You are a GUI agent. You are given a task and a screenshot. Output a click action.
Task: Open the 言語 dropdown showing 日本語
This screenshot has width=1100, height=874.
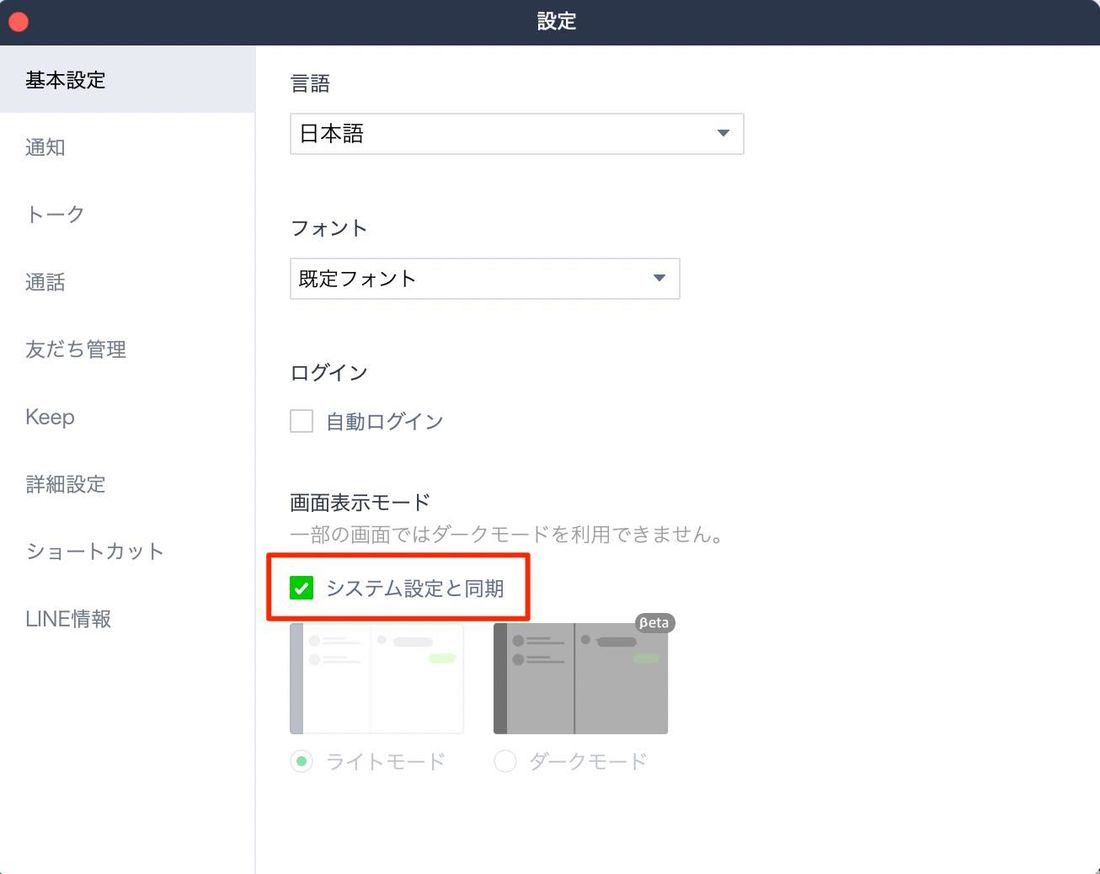pyautogui.click(x=516, y=133)
